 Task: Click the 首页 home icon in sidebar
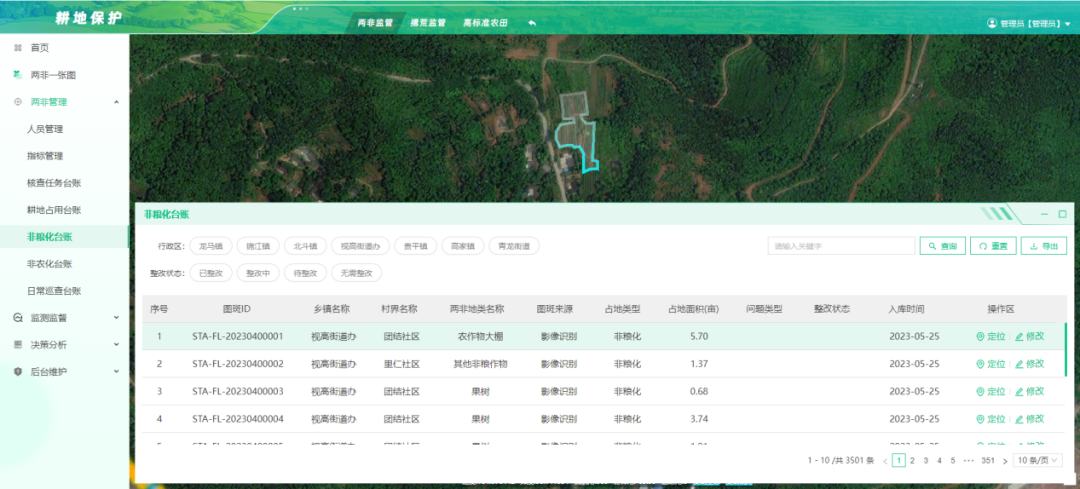[x=18, y=48]
